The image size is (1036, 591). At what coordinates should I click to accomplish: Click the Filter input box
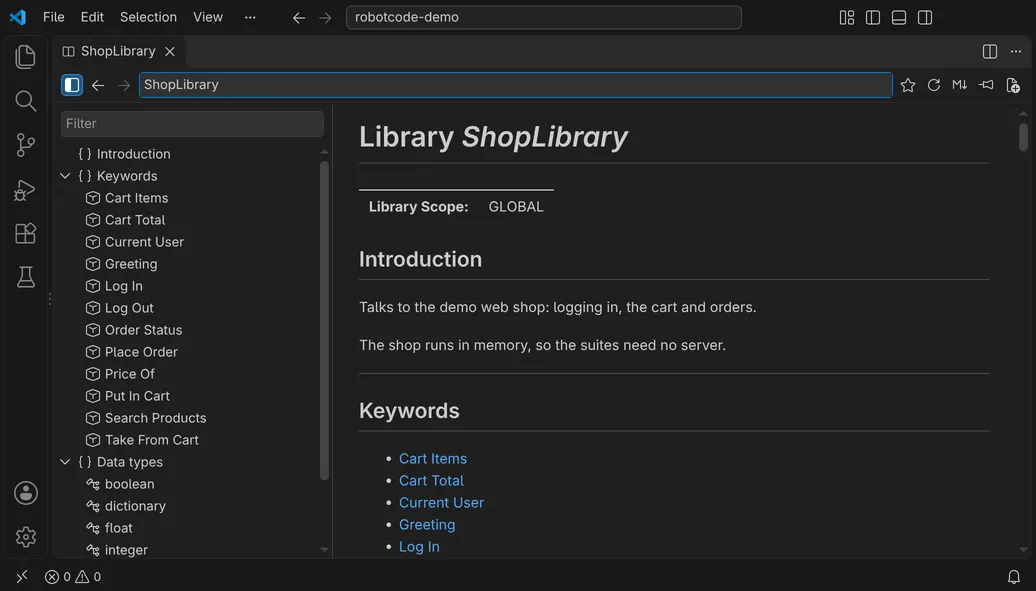[x=192, y=124]
